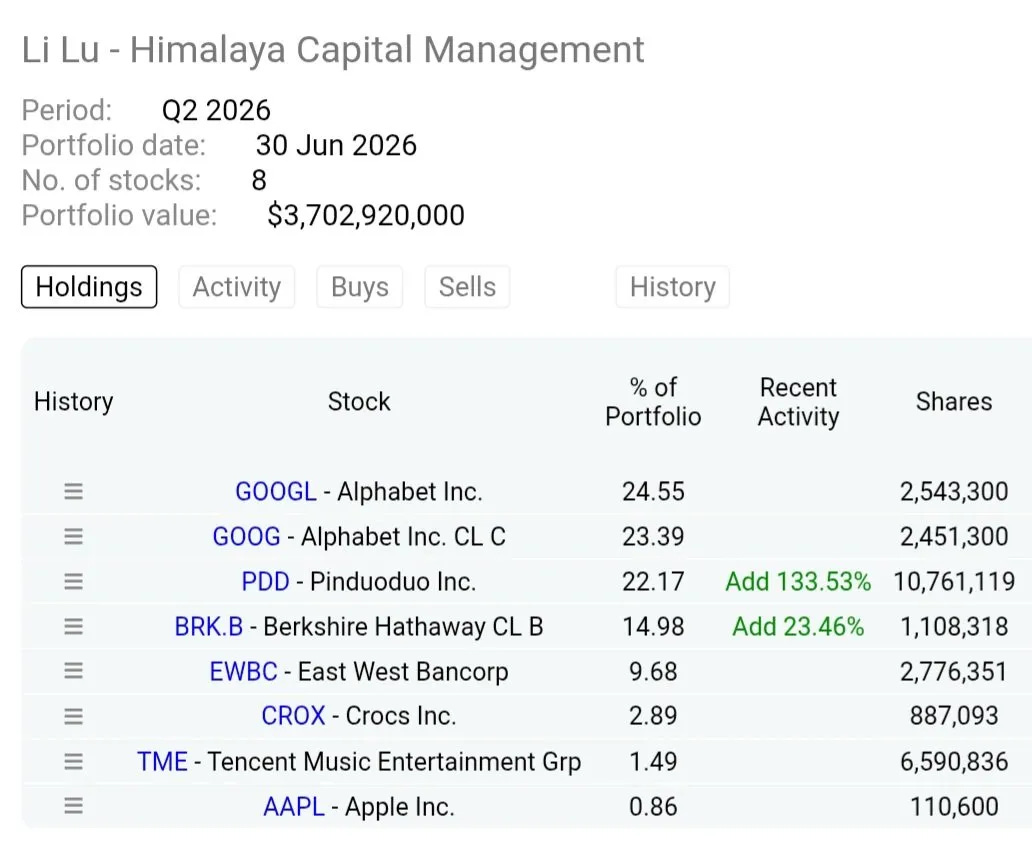Viewport: 1032px width, 857px height.
Task: Click the History column header
Action: (x=73, y=402)
